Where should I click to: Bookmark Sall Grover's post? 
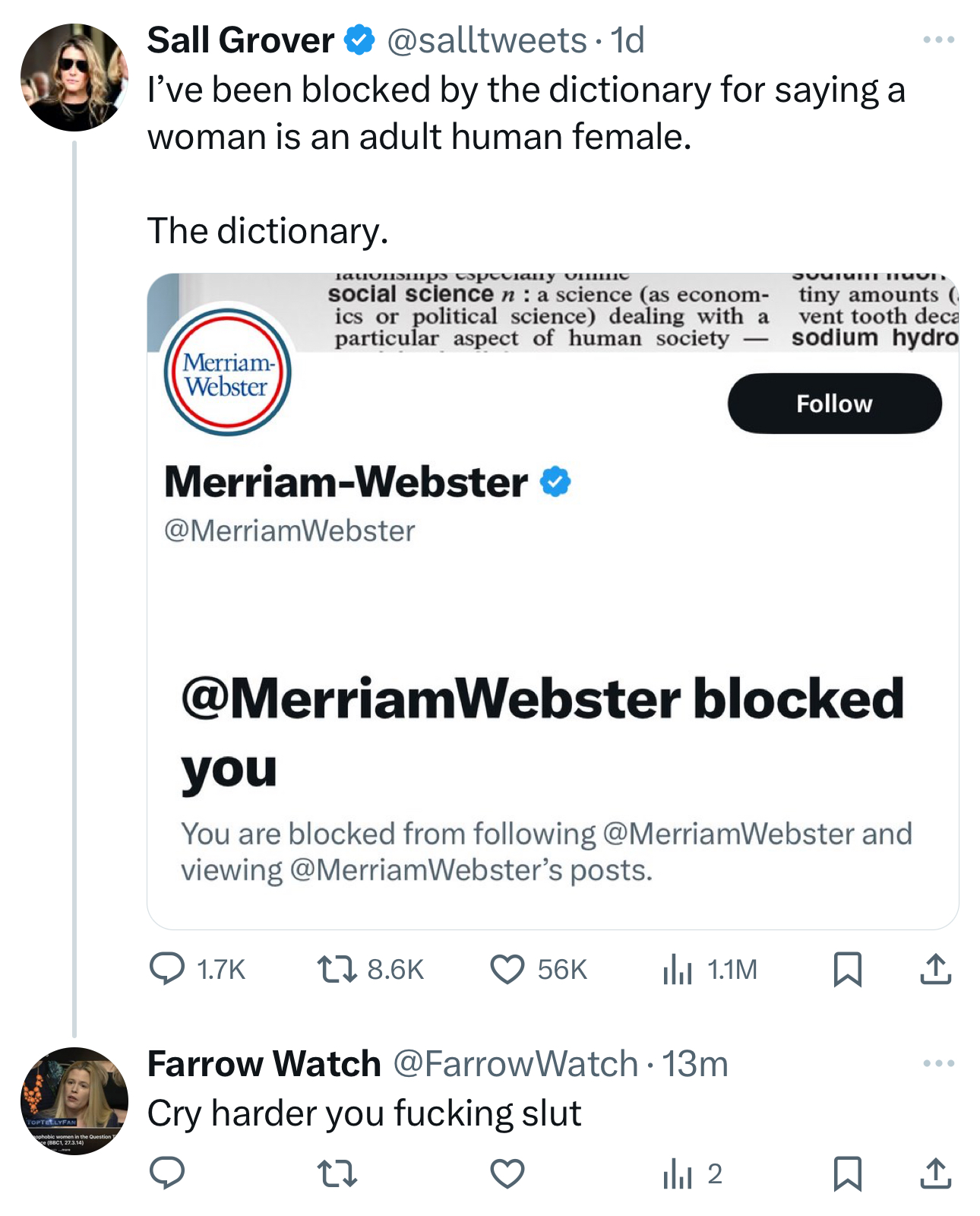click(847, 969)
